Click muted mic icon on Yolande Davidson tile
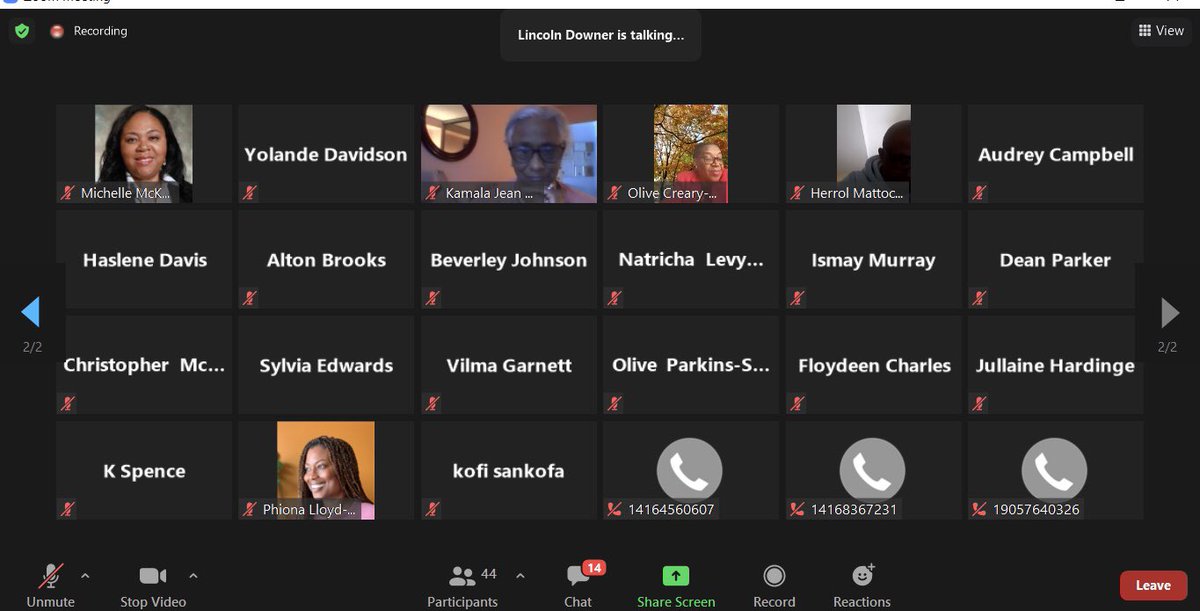The image size is (1200, 611). [x=250, y=193]
